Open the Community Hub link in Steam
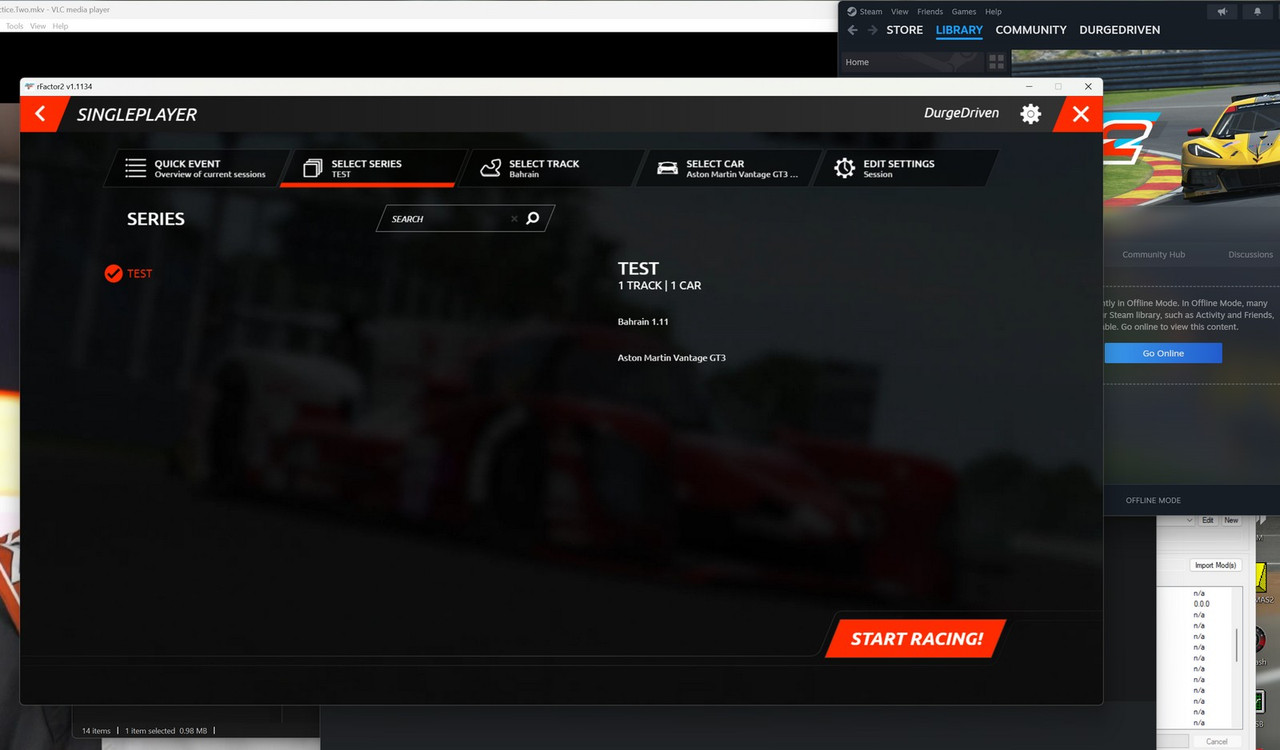The height and width of the screenshot is (750, 1280). (1153, 255)
